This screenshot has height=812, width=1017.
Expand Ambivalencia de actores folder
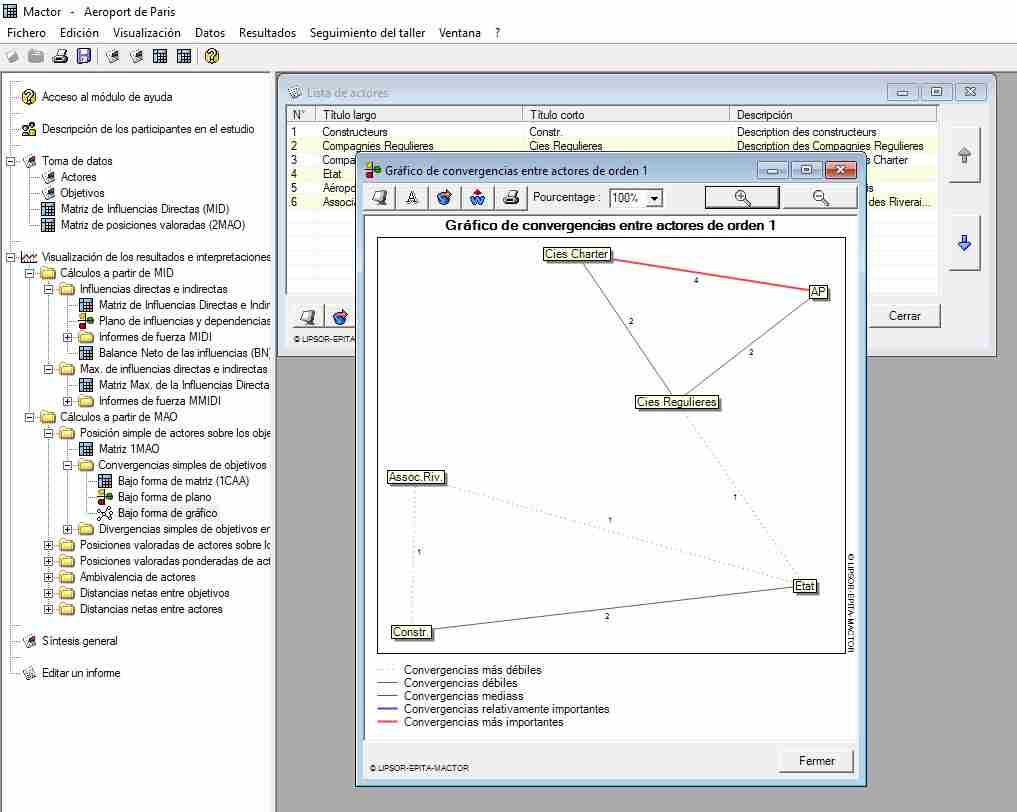49,577
